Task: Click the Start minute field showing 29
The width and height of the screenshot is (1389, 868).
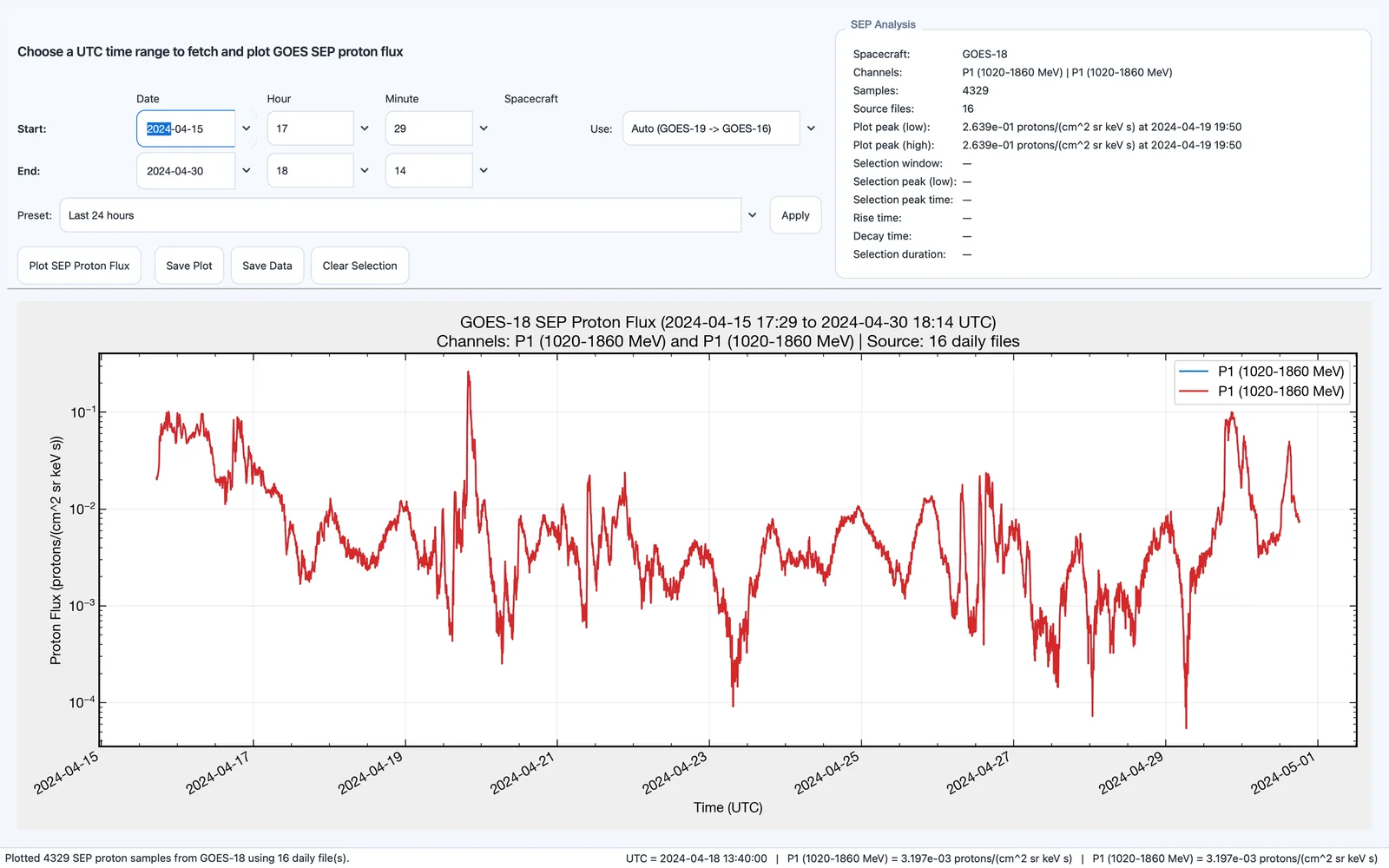Action: pyautogui.click(x=429, y=128)
